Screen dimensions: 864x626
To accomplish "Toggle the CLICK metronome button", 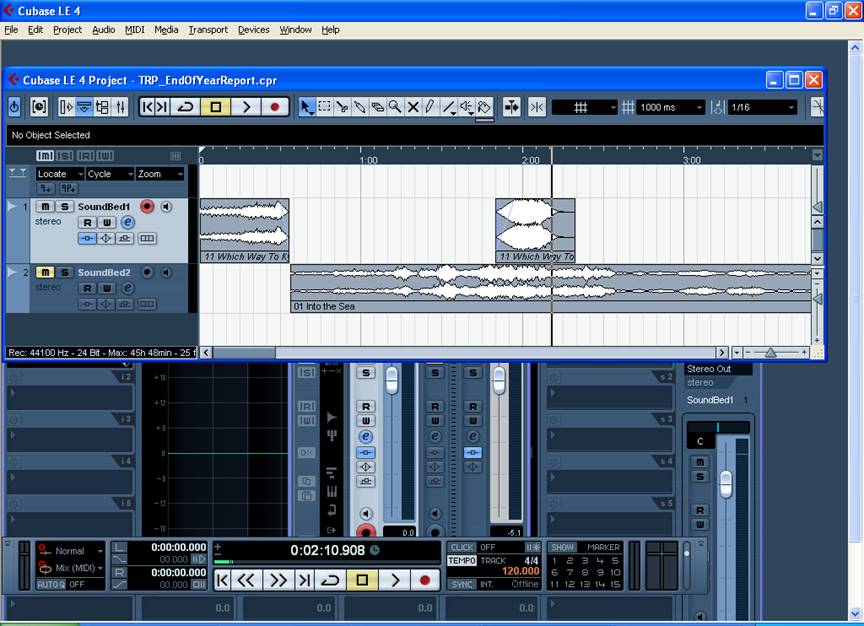I will pyautogui.click(x=462, y=547).
